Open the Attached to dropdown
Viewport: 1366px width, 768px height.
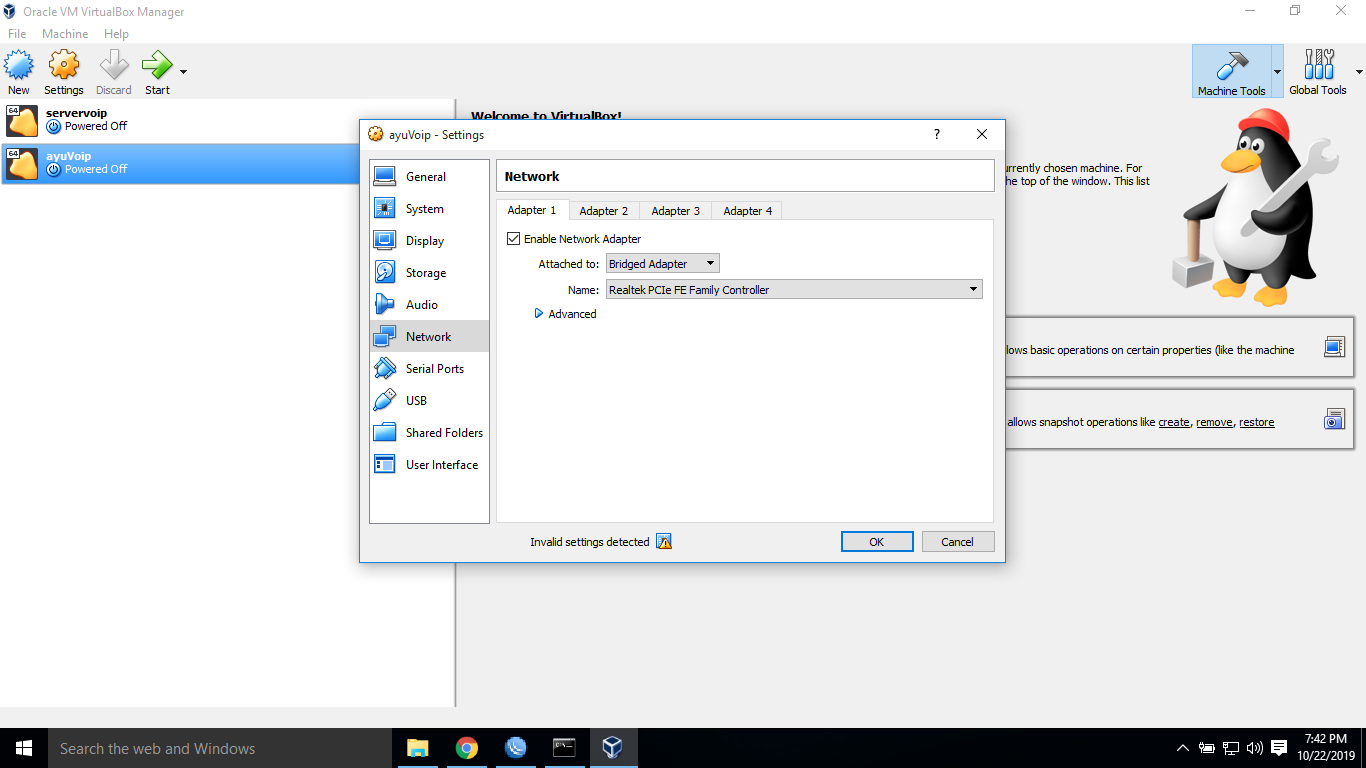click(663, 264)
